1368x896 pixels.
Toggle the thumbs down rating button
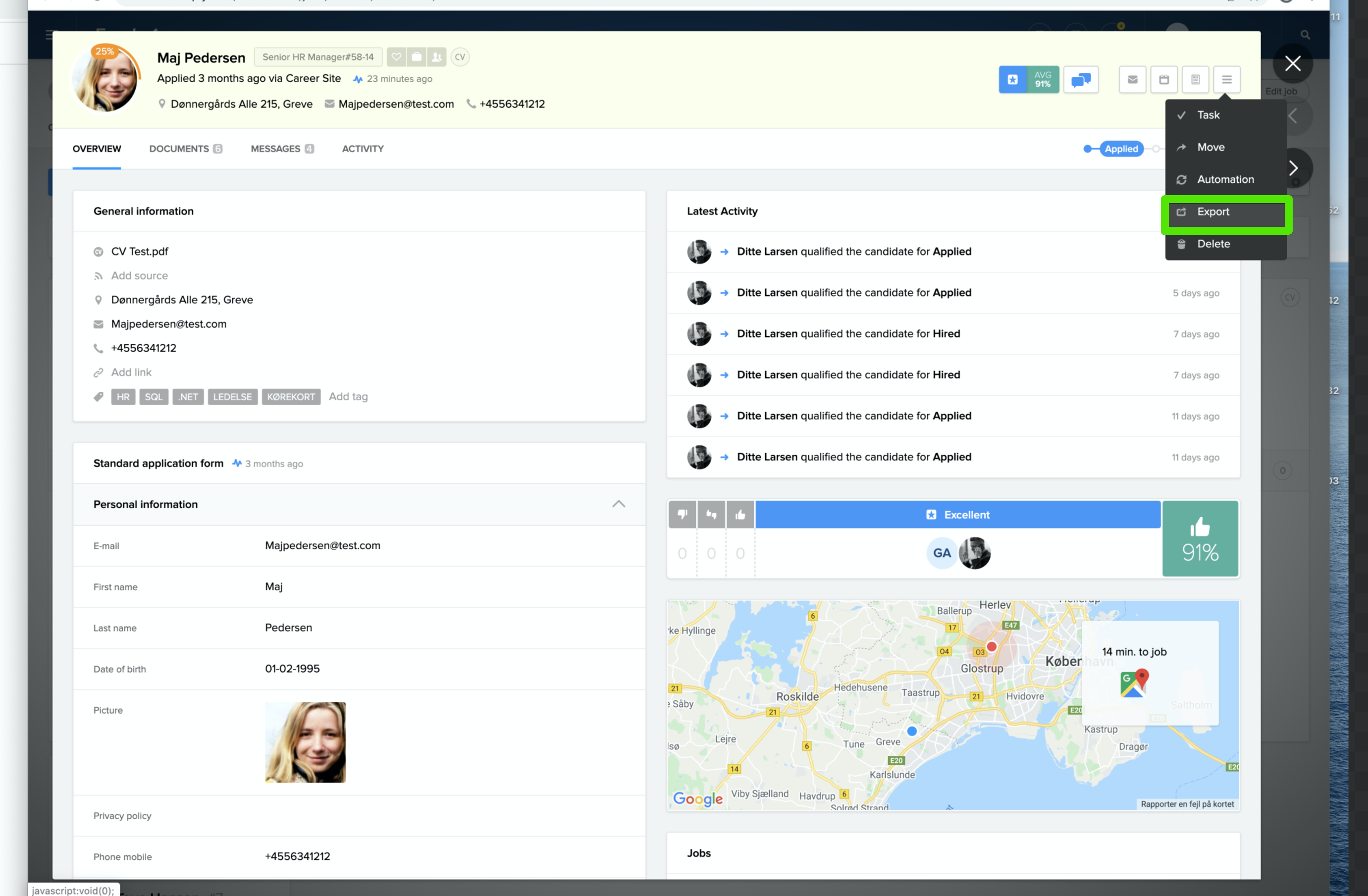[x=683, y=515]
